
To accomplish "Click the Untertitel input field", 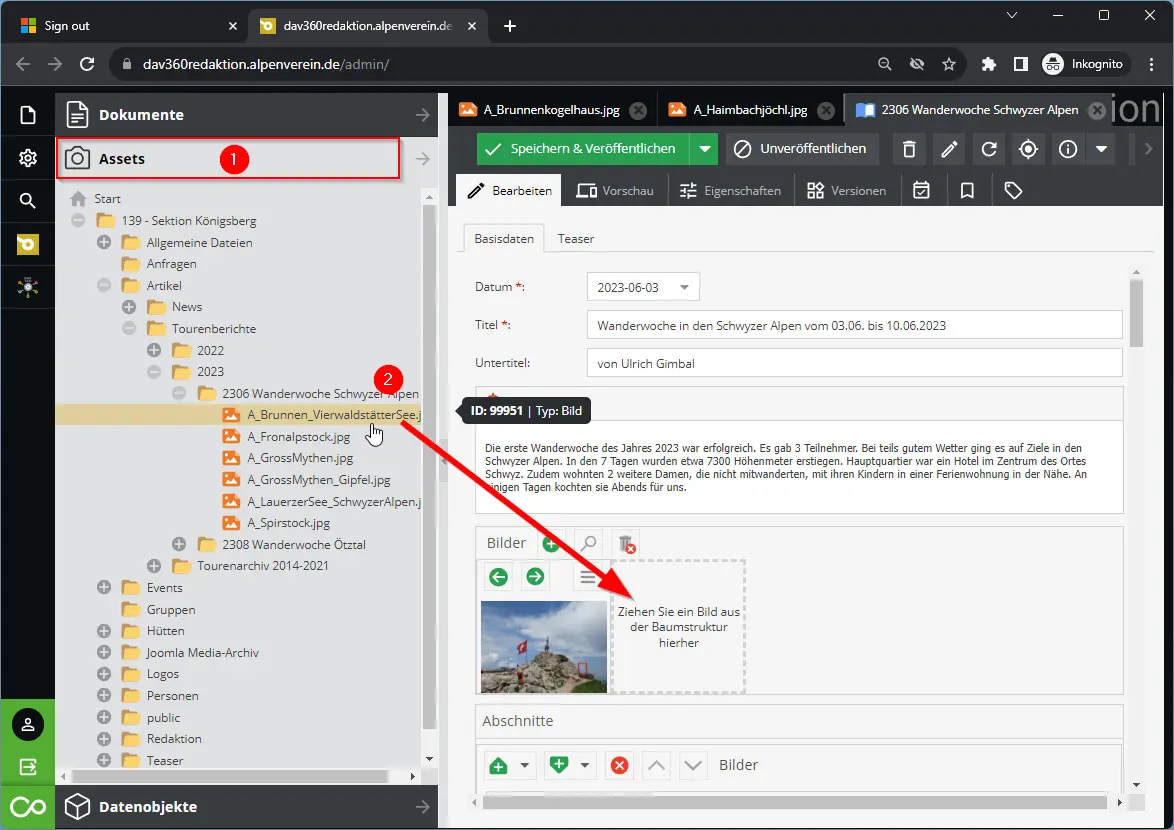I will 854,363.
